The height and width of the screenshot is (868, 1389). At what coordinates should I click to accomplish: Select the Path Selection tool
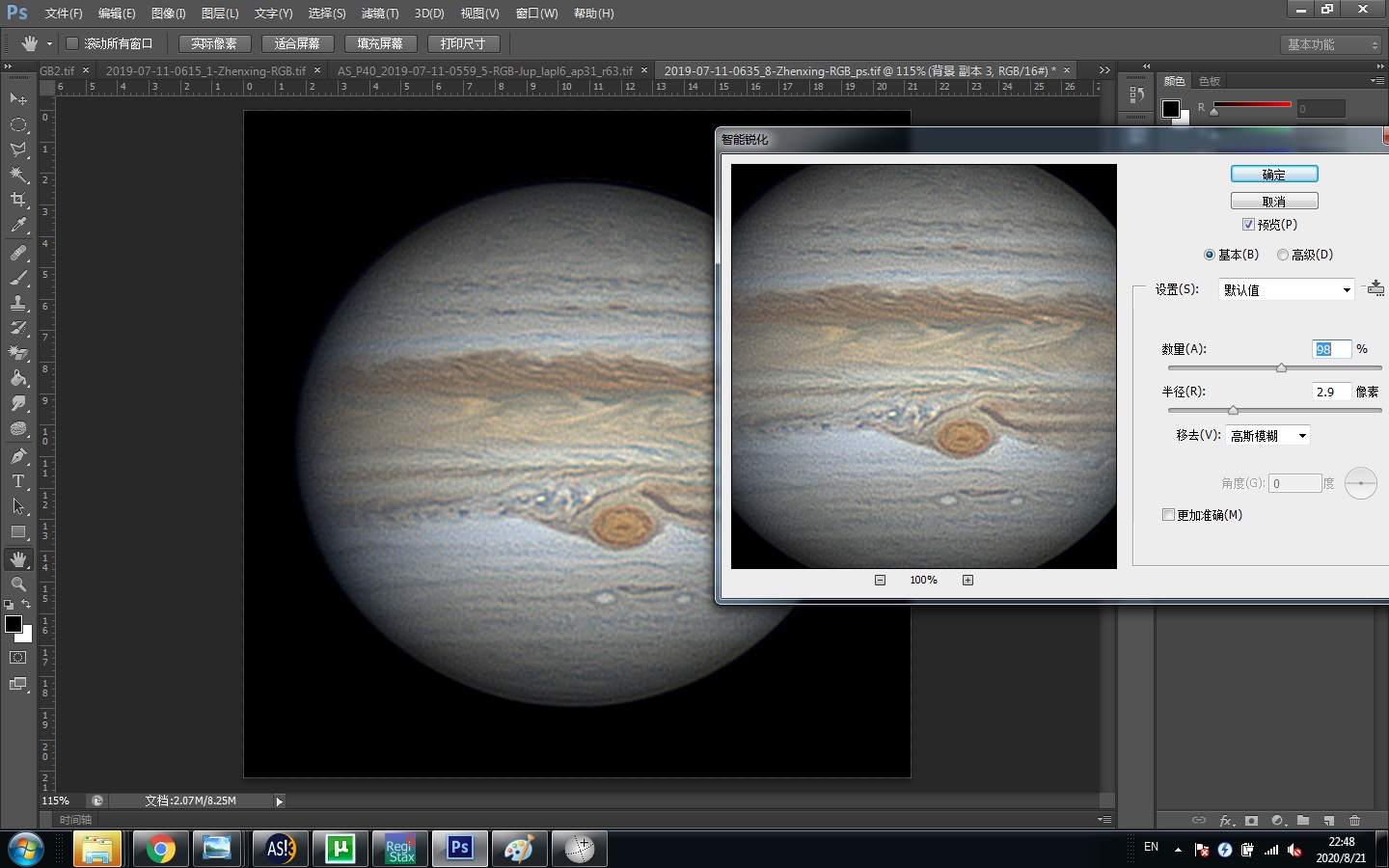coord(18,506)
